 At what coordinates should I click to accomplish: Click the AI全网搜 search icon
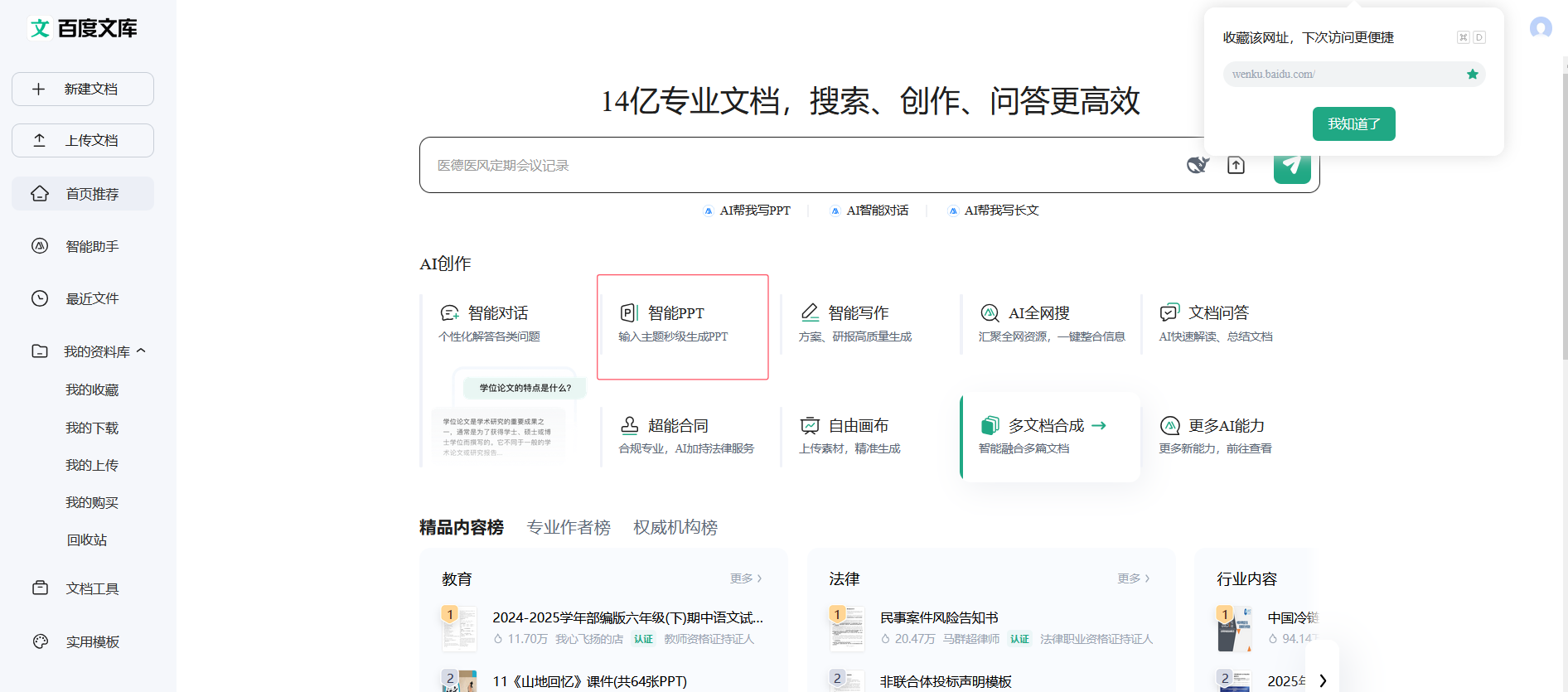click(x=990, y=312)
